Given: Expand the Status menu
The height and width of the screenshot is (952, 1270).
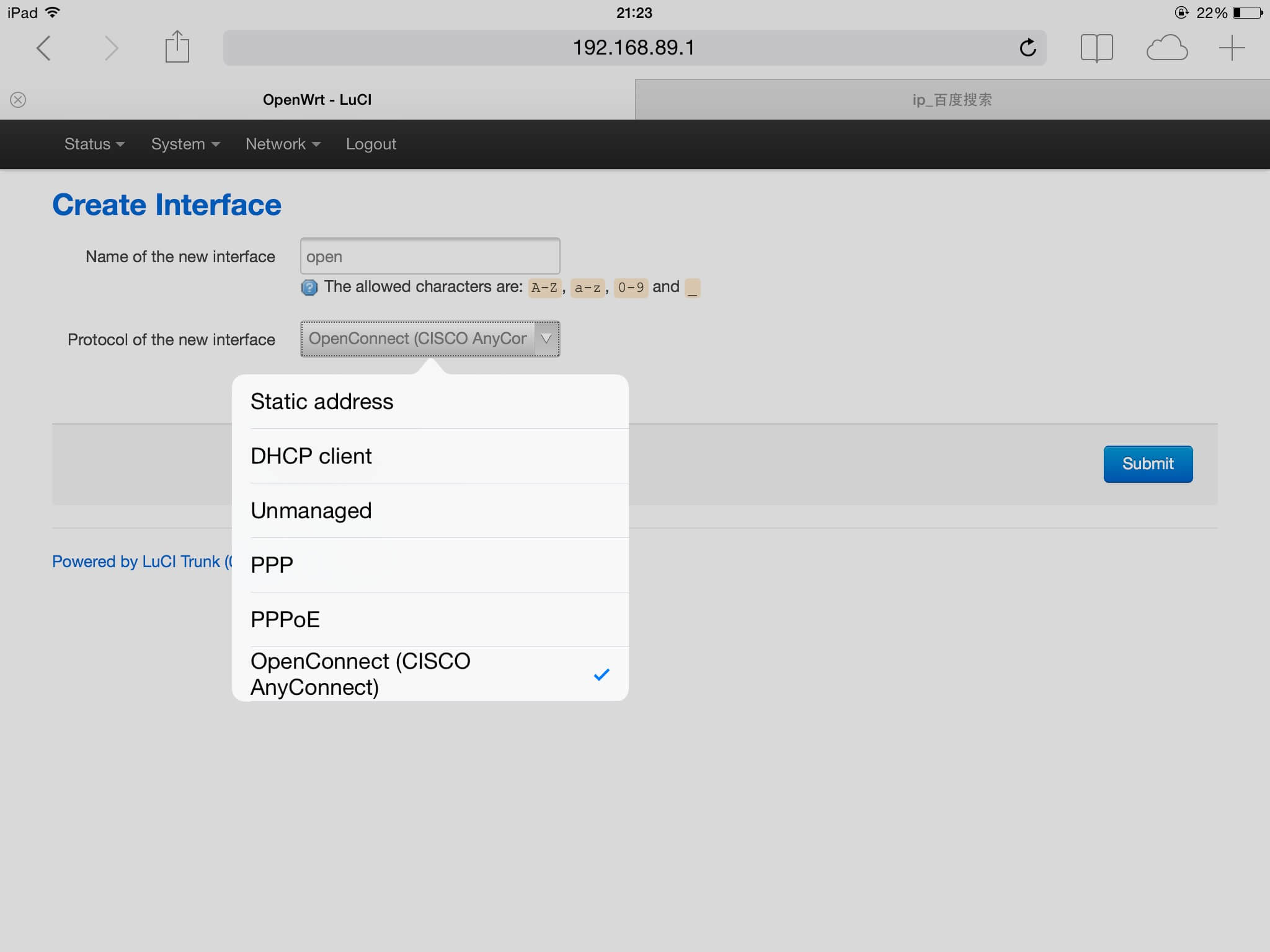Looking at the screenshot, I should (94, 144).
